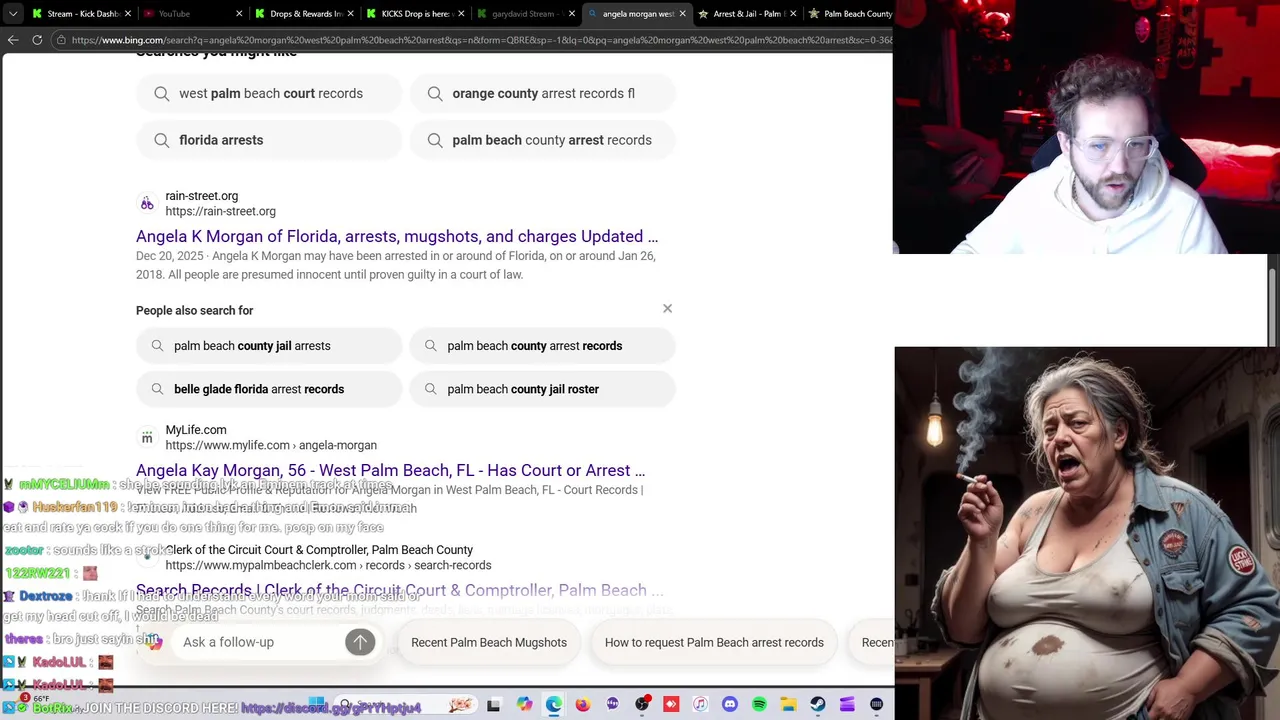Select orange county arrest records fl suggestion
1280x720 pixels.
pyautogui.click(x=543, y=93)
